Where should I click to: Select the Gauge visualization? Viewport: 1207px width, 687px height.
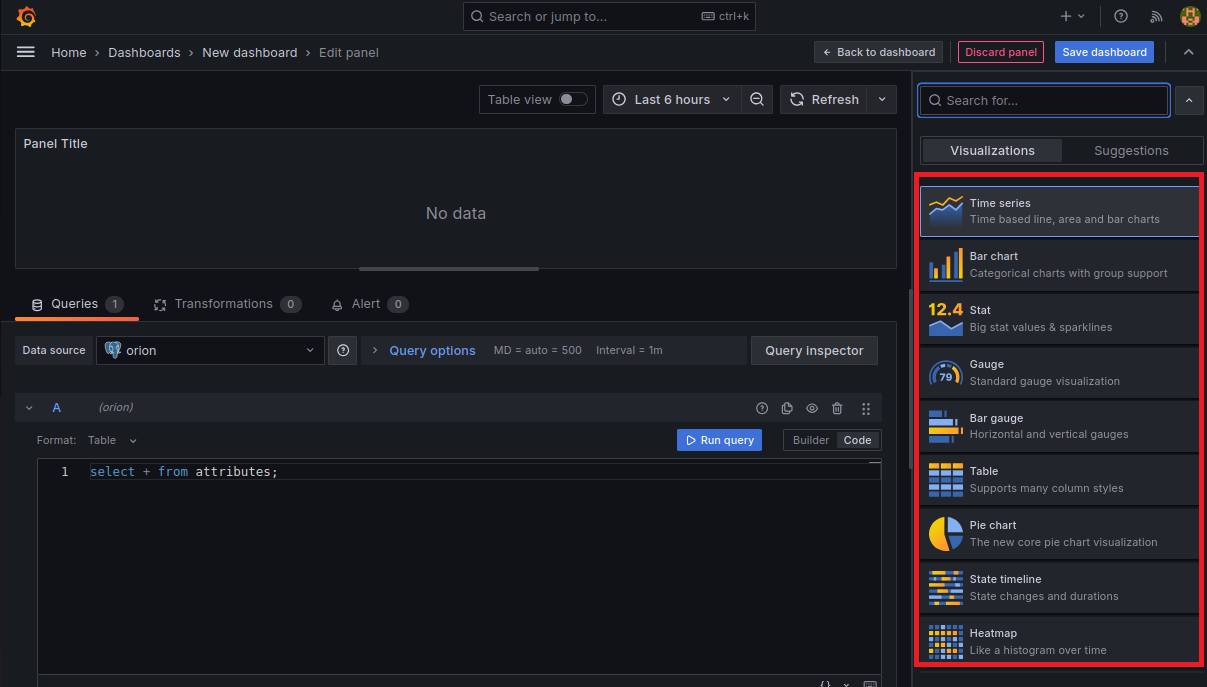click(1059, 373)
